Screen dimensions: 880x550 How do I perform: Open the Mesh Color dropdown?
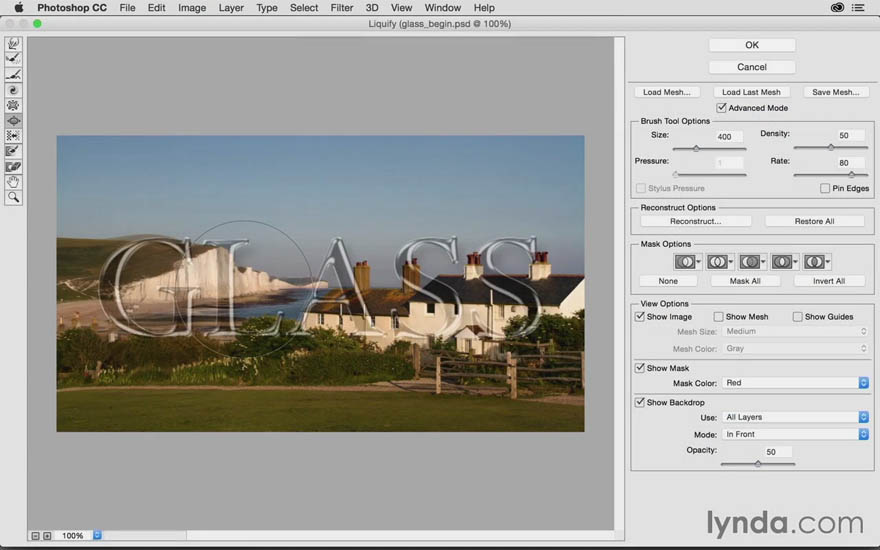click(x=795, y=349)
